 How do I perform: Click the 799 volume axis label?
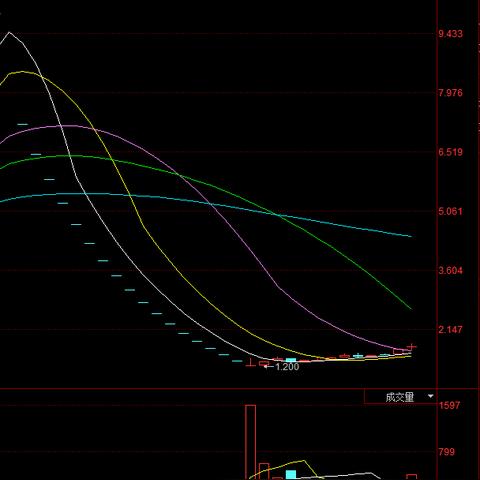(x=446, y=452)
